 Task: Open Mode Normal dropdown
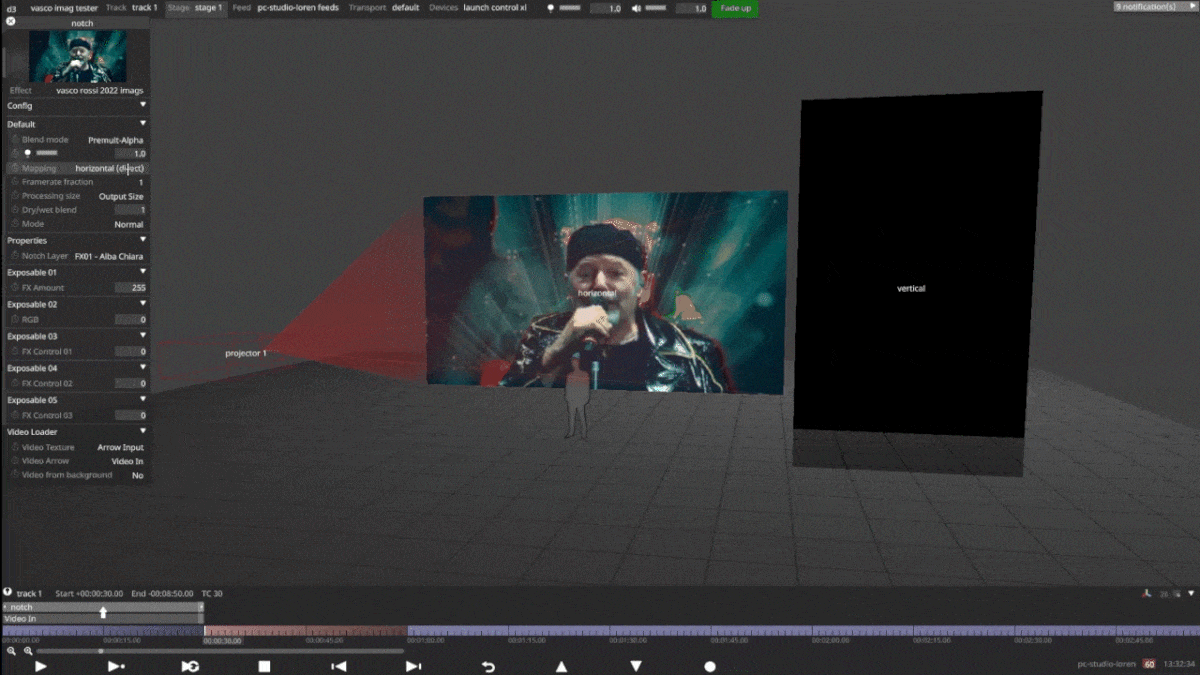pyautogui.click(x=129, y=224)
